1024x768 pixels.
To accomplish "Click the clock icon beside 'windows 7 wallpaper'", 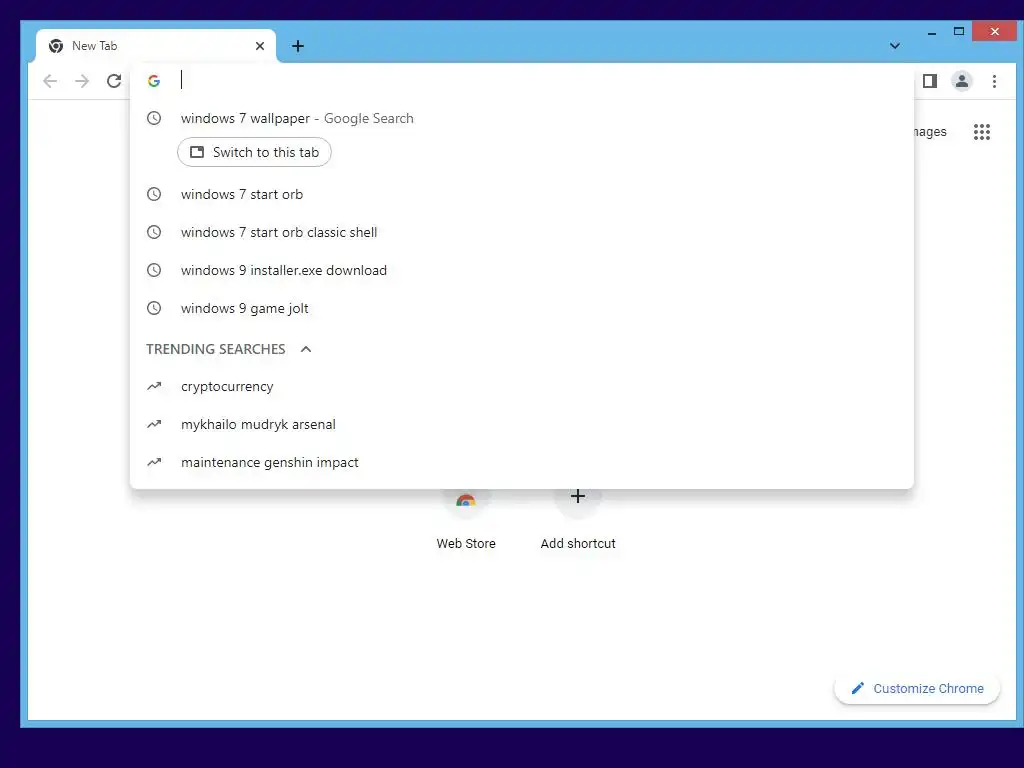I will [154, 118].
